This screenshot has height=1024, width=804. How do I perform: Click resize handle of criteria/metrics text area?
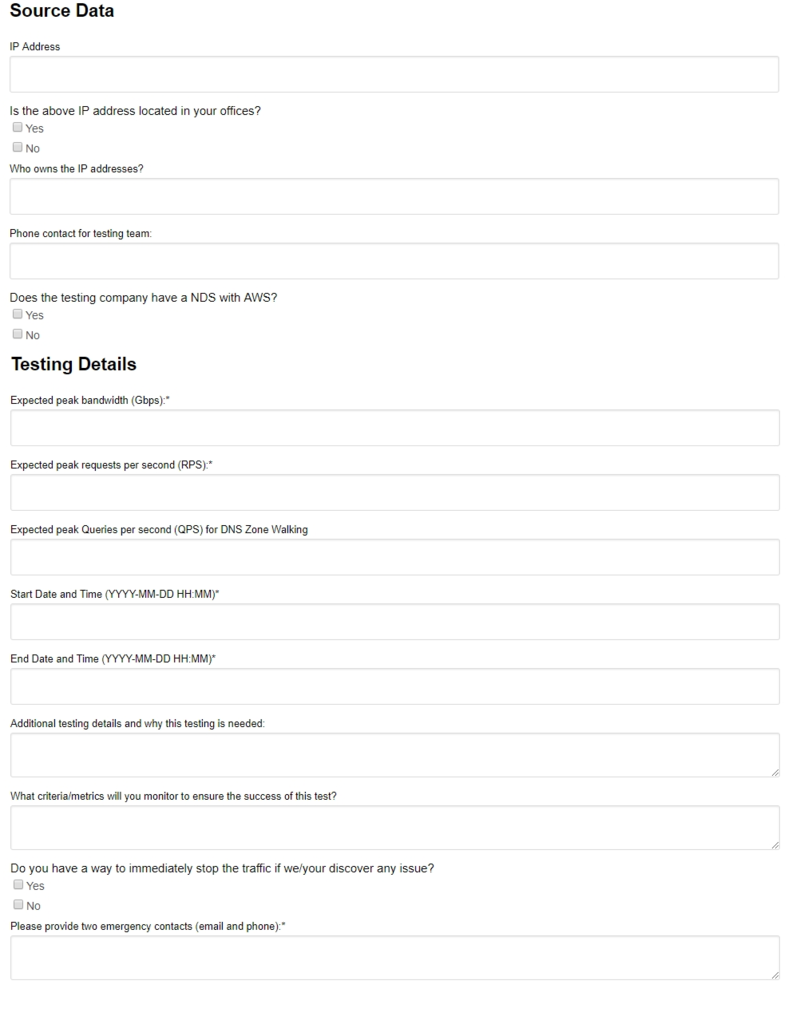pyautogui.click(x=774, y=845)
